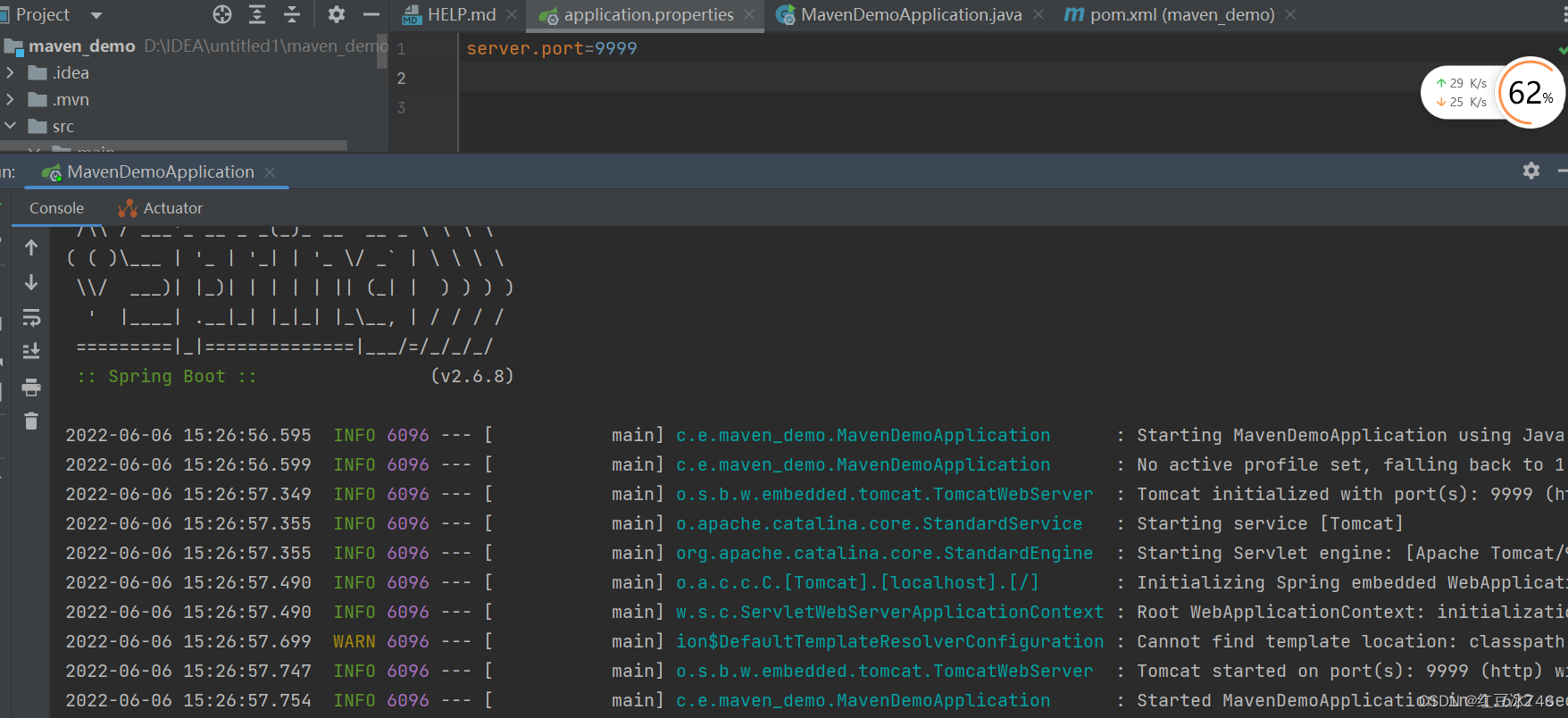
Task: Click timestamp 2022-06-06 15:26:57.754
Action: coord(188,700)
